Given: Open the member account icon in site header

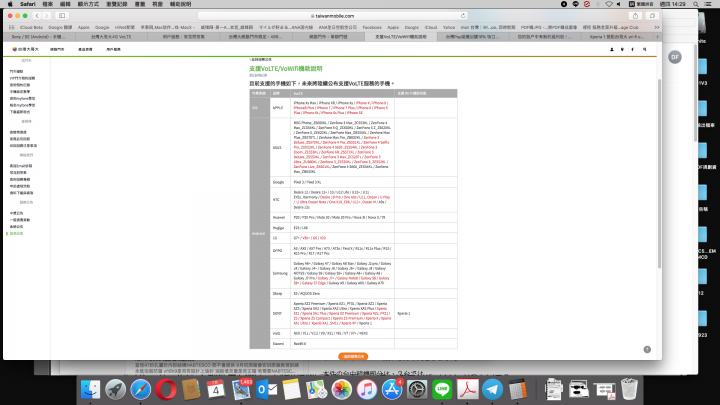Looking at the screenshot, I should click(x=612, y=49).
